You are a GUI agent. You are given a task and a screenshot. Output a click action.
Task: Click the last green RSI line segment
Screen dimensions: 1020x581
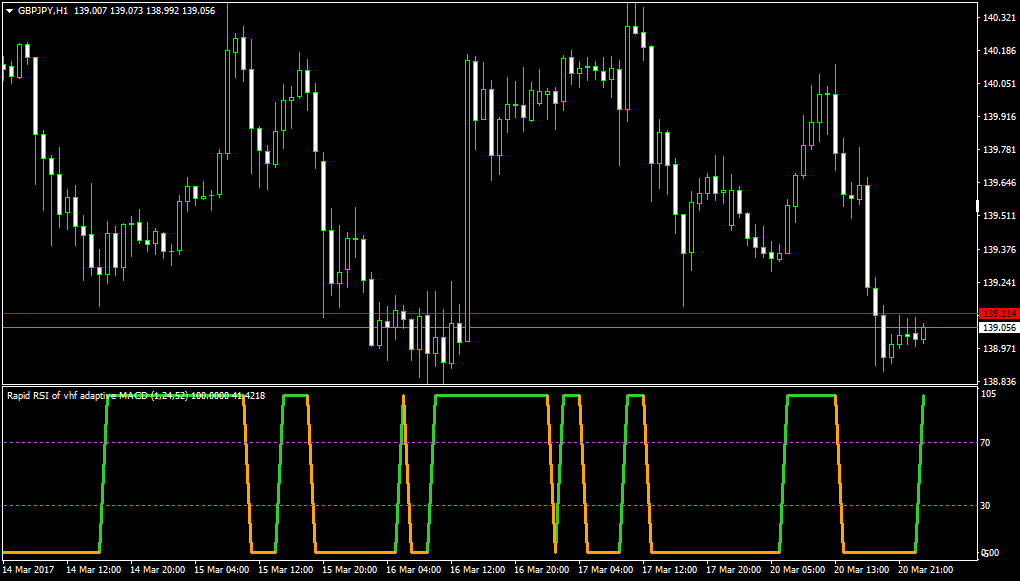(x=919, y=474)
